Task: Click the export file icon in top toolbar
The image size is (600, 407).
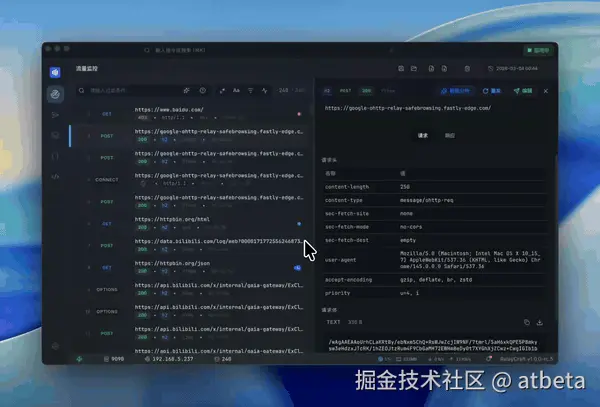Action: (444, 68)
